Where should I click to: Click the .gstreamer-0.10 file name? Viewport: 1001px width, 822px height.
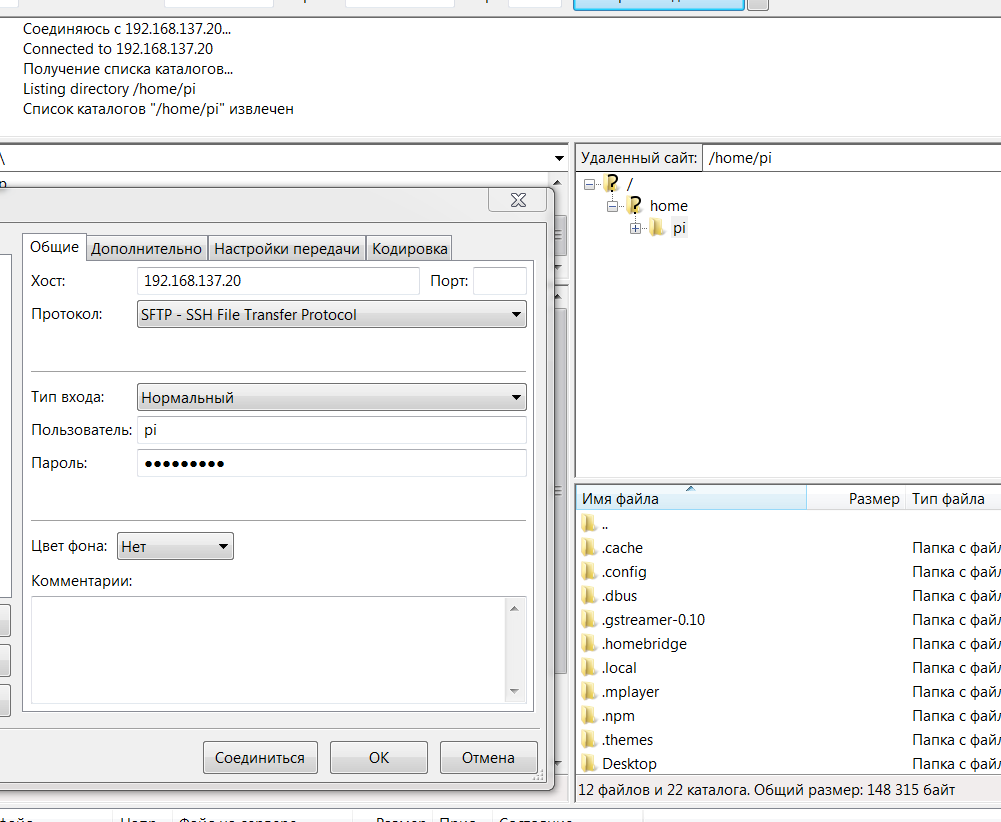coord(653,620)
